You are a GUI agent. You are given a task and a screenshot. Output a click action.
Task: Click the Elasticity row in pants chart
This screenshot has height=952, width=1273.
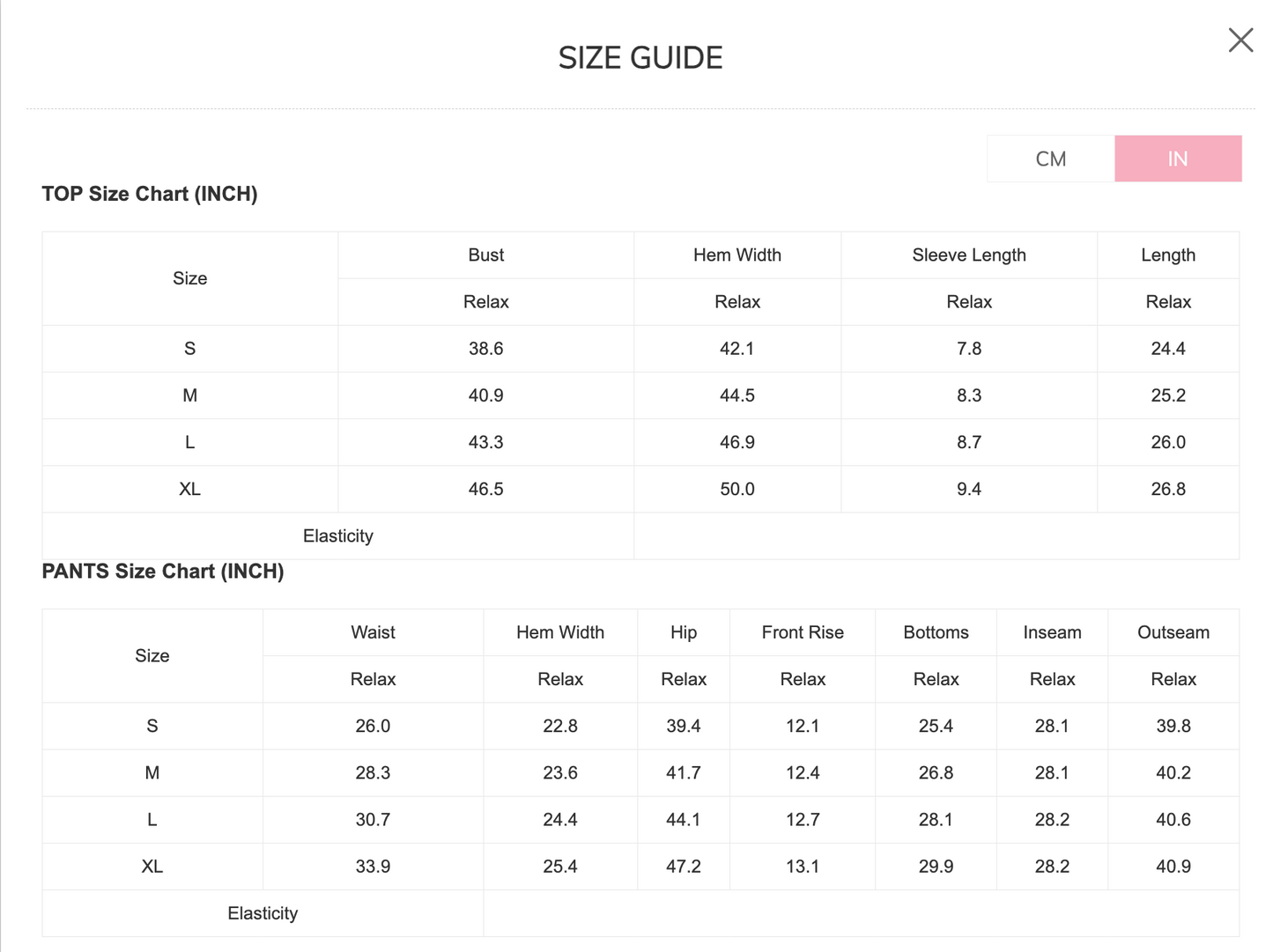pos(640,913)
